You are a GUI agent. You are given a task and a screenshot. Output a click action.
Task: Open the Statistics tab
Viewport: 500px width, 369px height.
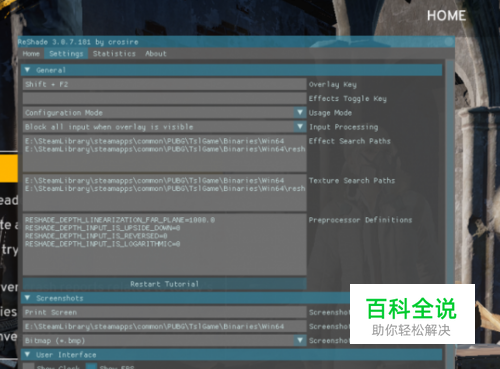tap(114, 54)
